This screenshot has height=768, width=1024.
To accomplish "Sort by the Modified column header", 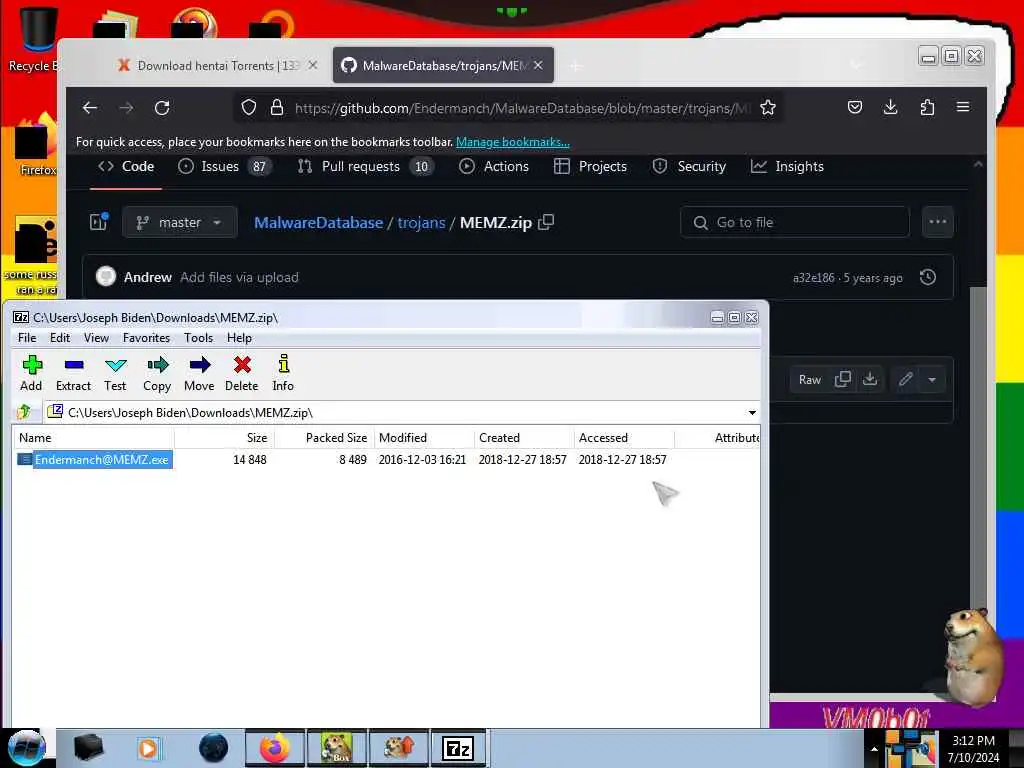I will (x=424, y=438).
